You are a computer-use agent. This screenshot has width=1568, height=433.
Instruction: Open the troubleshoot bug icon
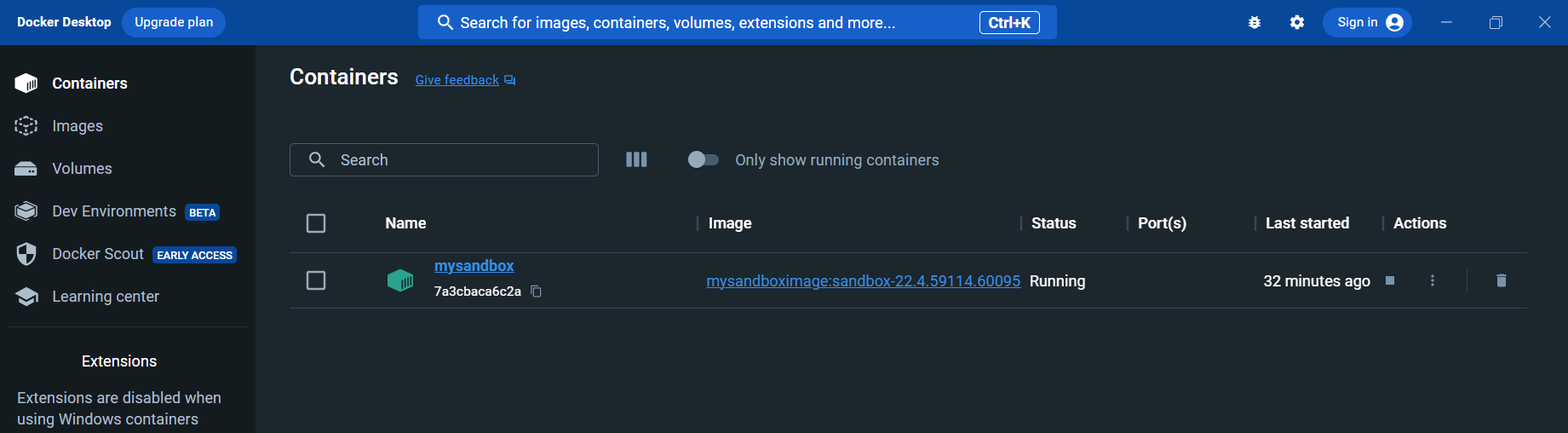[1255, 22]
